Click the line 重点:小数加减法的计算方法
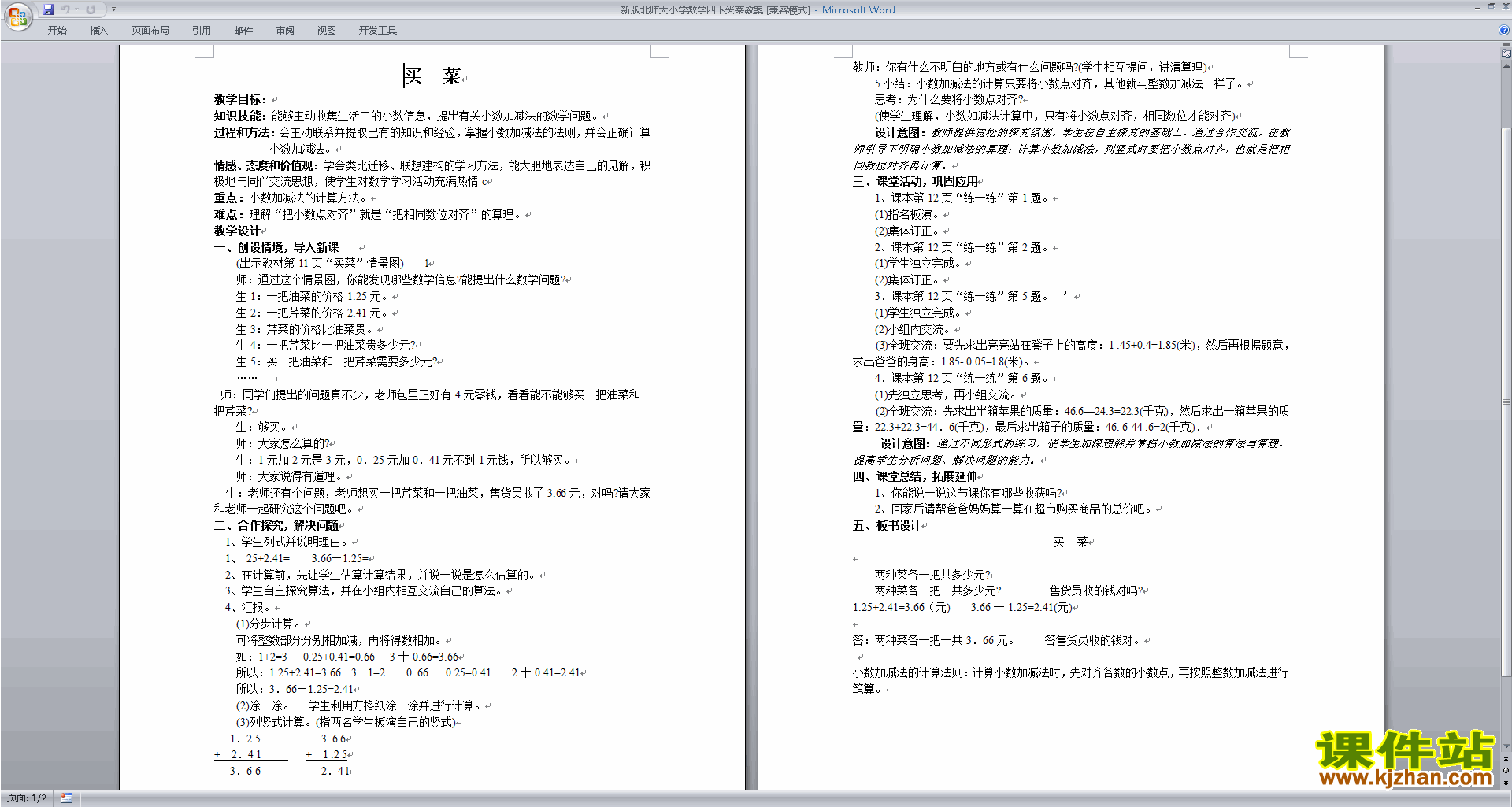Screen dimensions: 1512x807 click(291, 198)
